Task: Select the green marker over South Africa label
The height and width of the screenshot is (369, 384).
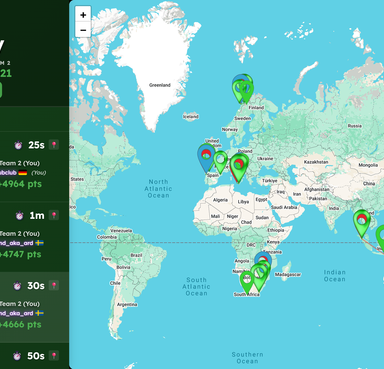Action: pos(247,282)
